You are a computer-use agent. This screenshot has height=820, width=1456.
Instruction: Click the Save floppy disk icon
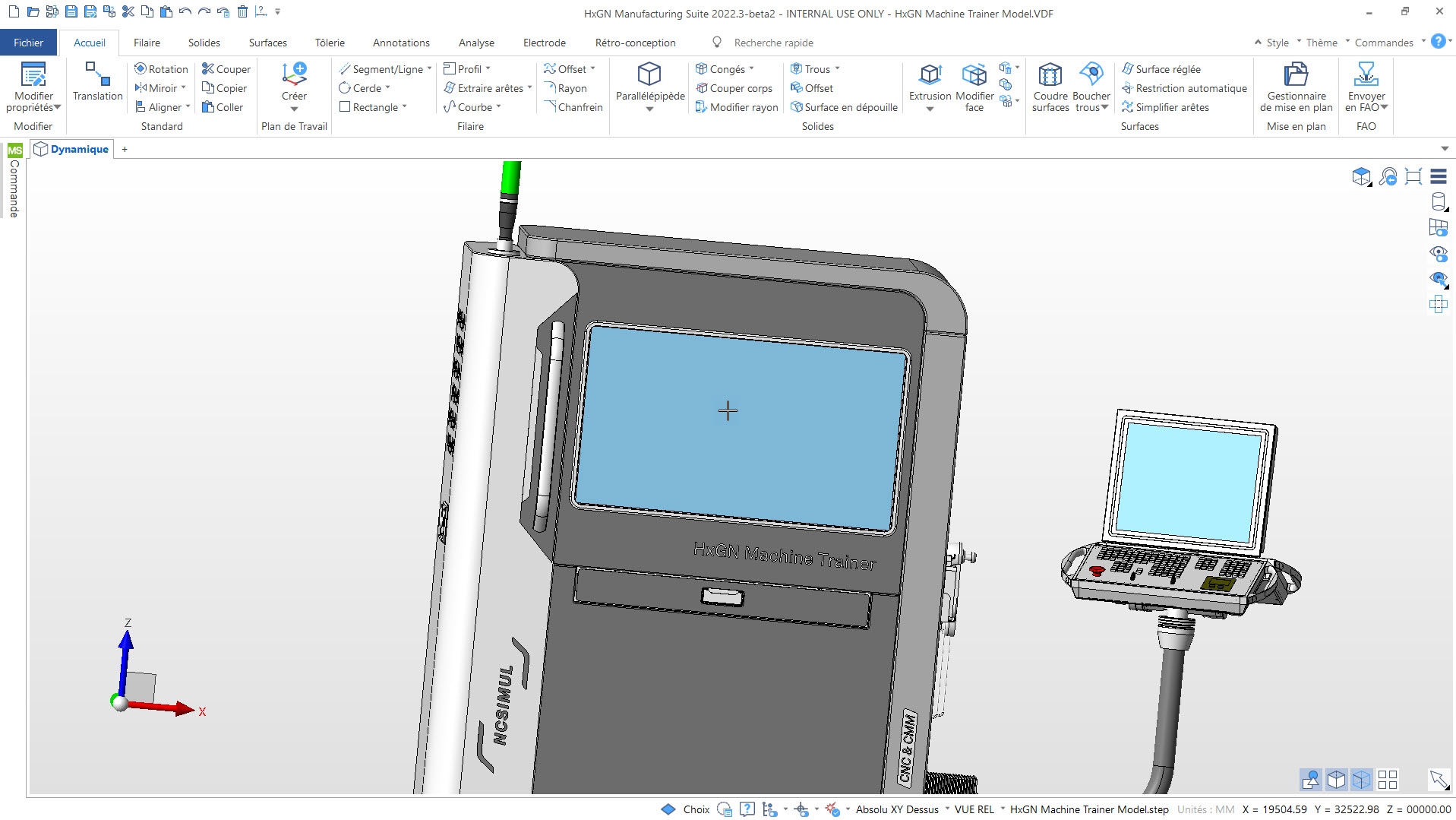(71, 11)
